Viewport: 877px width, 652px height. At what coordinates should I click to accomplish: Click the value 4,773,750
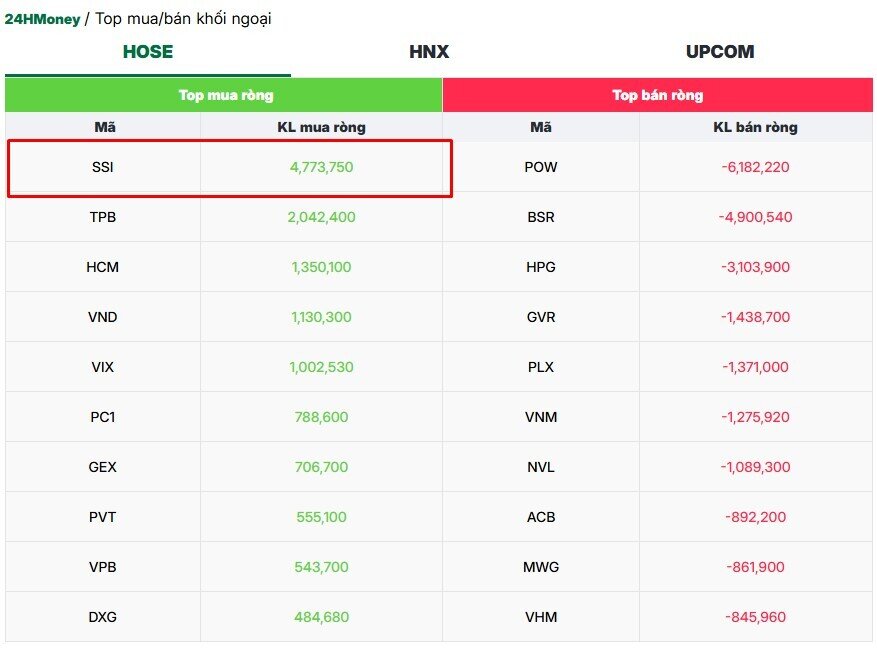pyautogui.click(x=322, y=167)
